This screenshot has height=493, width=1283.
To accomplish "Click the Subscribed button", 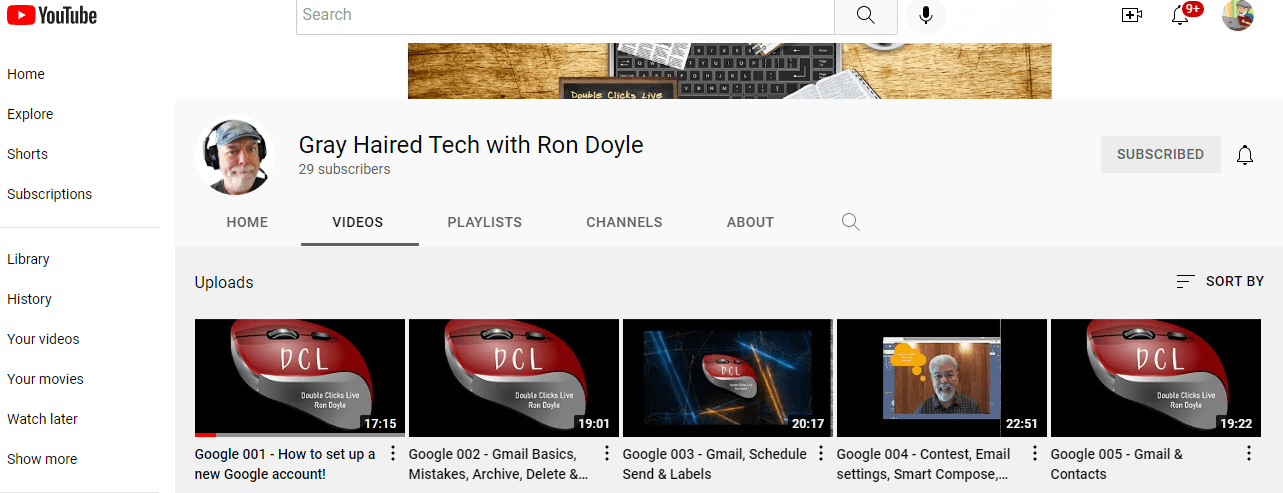I will tap(1160, 155).
